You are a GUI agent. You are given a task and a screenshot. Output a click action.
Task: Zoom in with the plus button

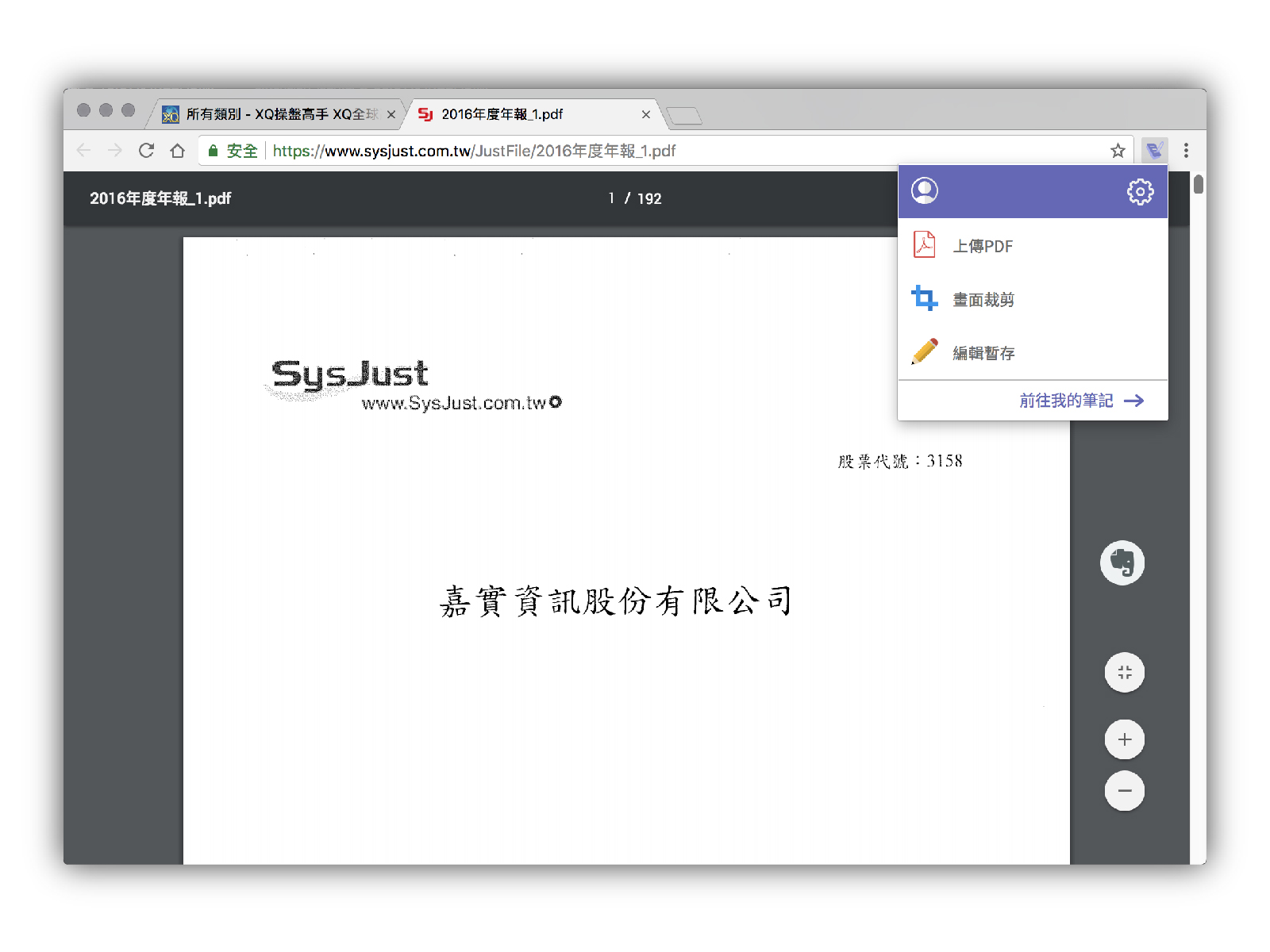coord(1124,739)
